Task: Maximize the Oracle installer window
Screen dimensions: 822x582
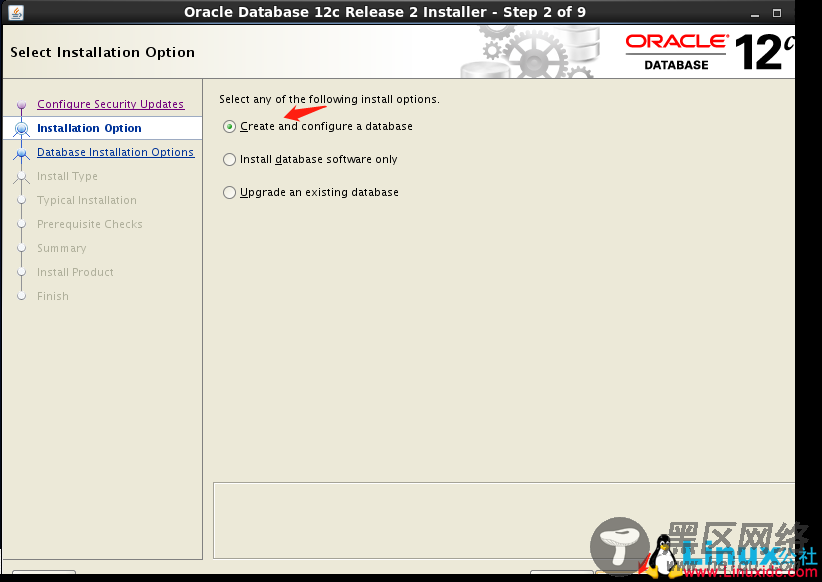Action: 777,13
